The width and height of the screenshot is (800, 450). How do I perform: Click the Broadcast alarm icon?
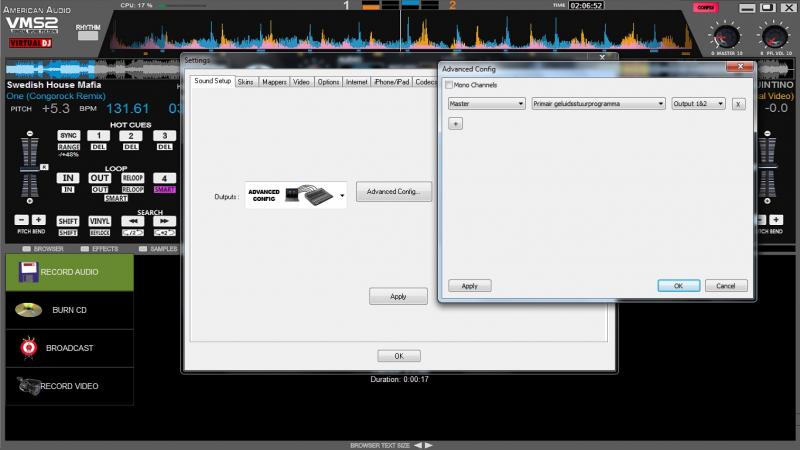click(x=29, y=347)
